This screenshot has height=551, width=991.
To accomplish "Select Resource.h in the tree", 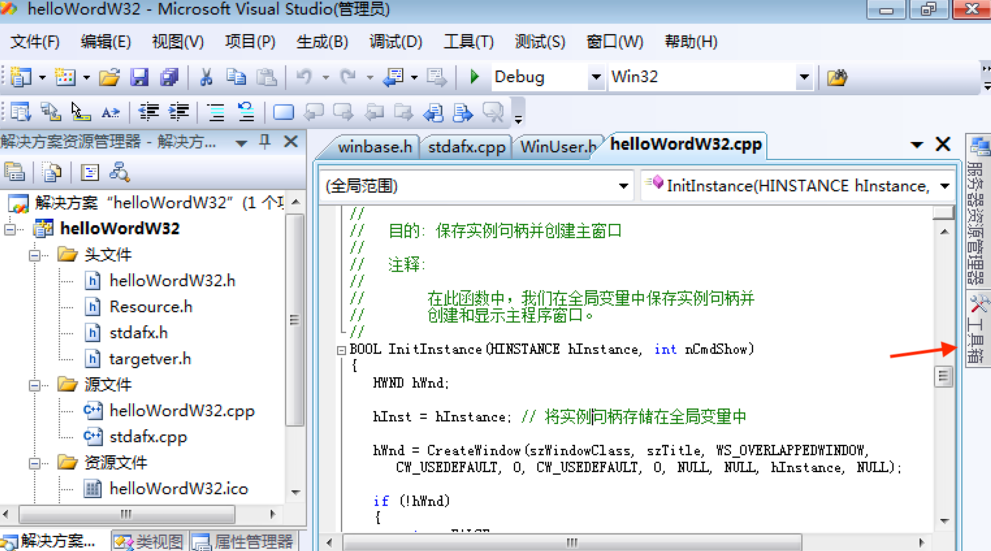I will [x=150, y=307].
